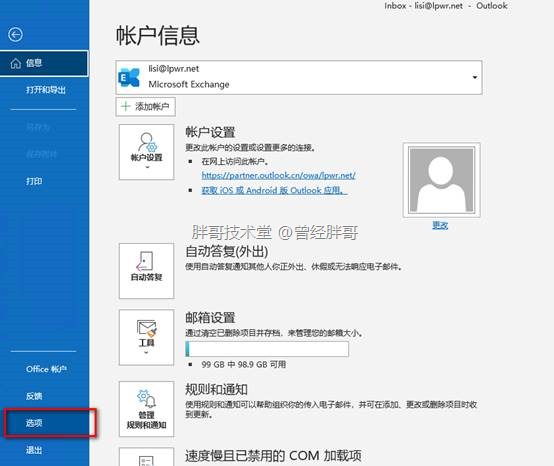Click the home icon beside 信息
554x466 pixels.
coord(16,63)
